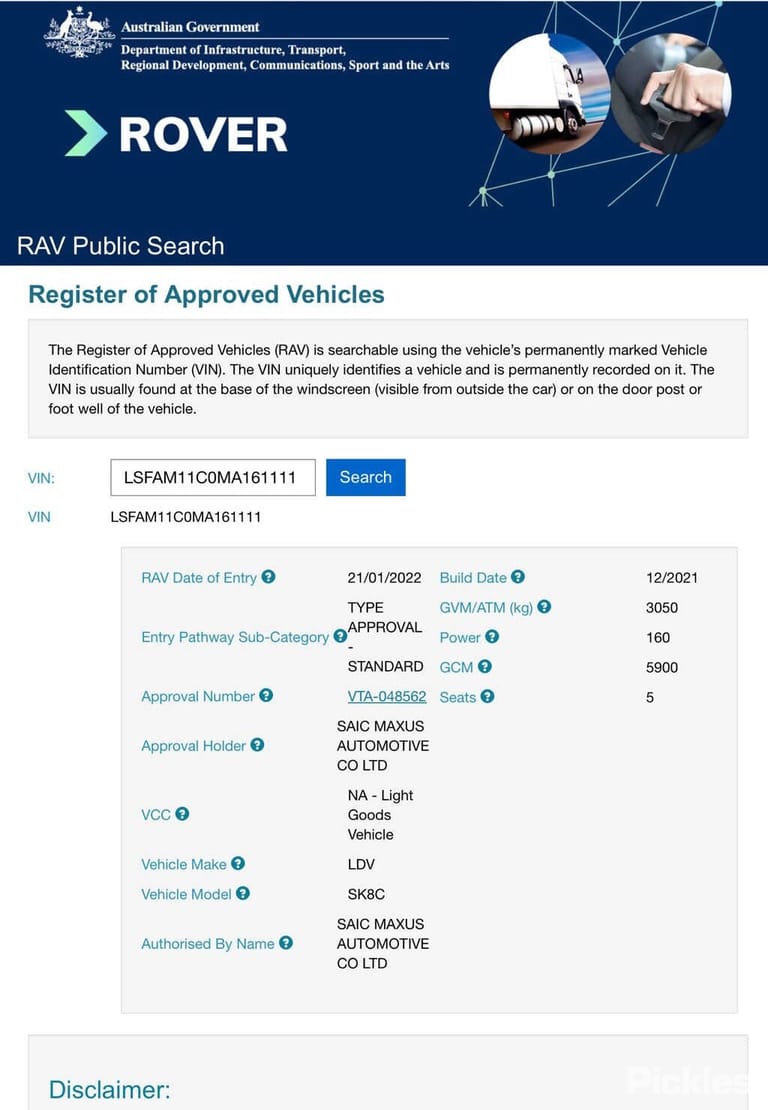The height and width of the screenshot is (1110, 768).
Task: Click GCM value 5900
Action: click(x=662, y=667)
